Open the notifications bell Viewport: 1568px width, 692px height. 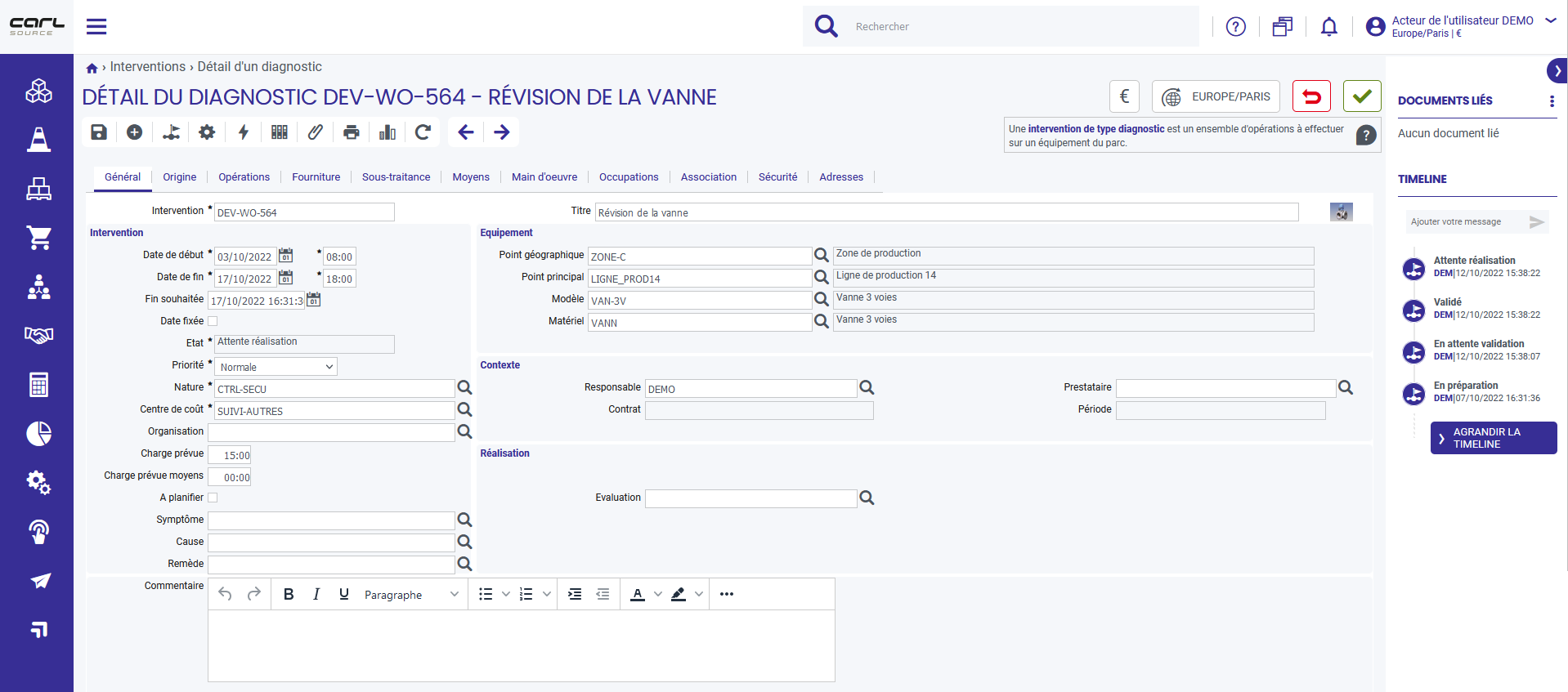(x=1329, y=27)
